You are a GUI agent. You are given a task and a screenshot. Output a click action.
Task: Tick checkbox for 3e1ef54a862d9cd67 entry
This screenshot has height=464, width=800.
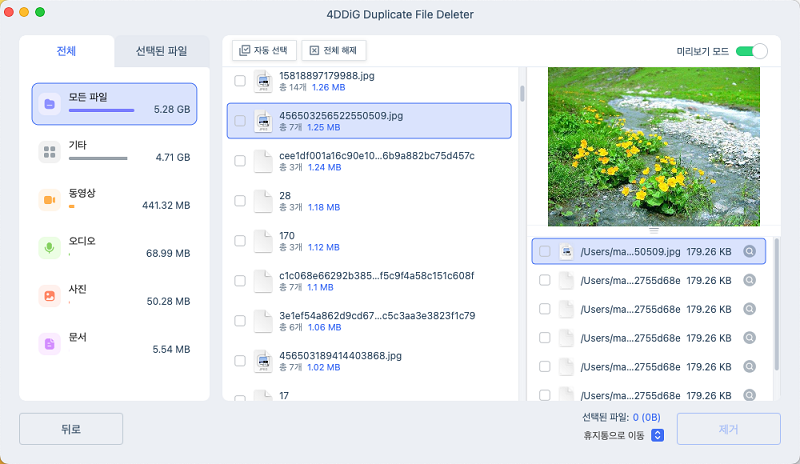click(240, 321)
